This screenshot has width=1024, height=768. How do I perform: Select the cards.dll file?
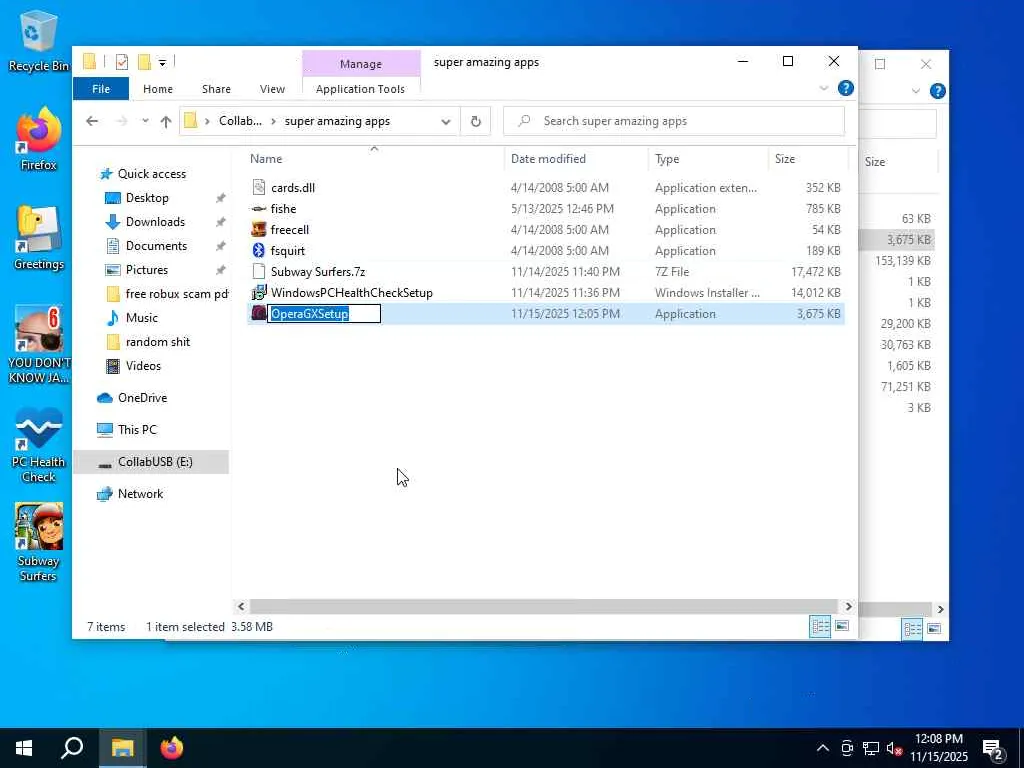click(x=293, y=187)
